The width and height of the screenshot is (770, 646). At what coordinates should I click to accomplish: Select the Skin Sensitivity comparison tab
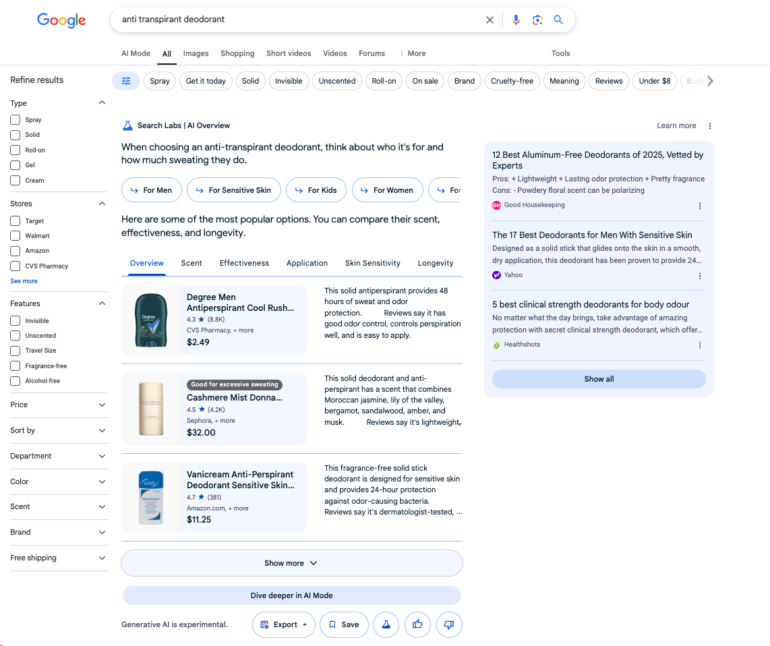pyautogui.click(x=373, y=263)
